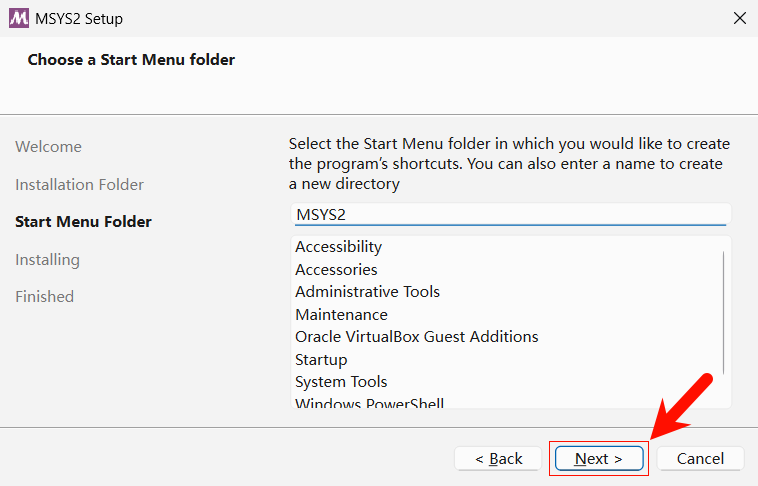Select the Welcome step in sidebar
This screenshot has width=758, height=486.
tap(49, 147)
